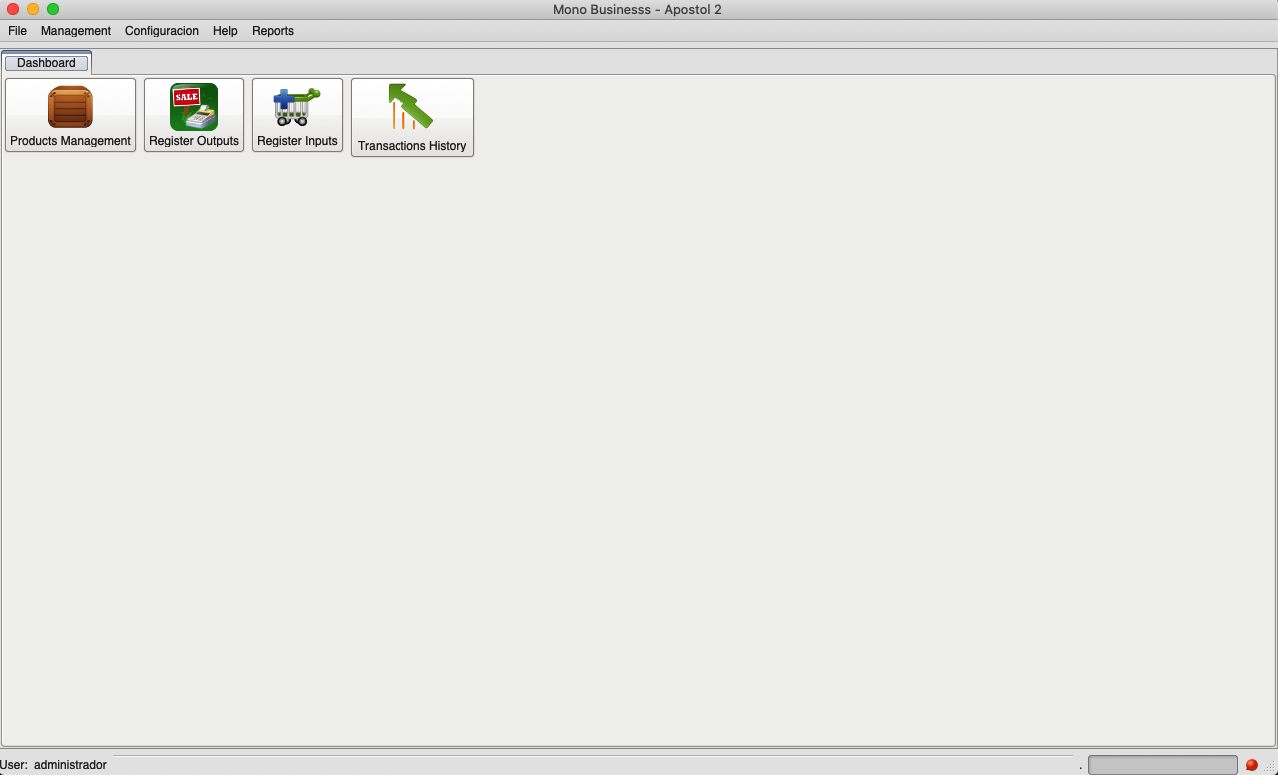
Task: Click the green arrow Transactions History icon
Action: (411, 107)
